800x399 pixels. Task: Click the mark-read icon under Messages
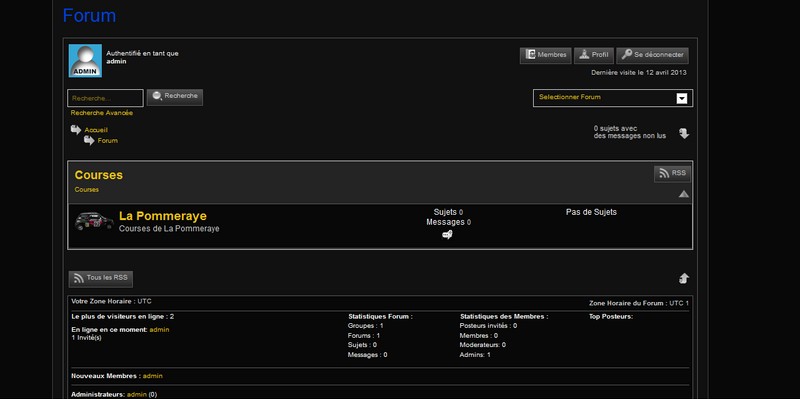(447, 235)
